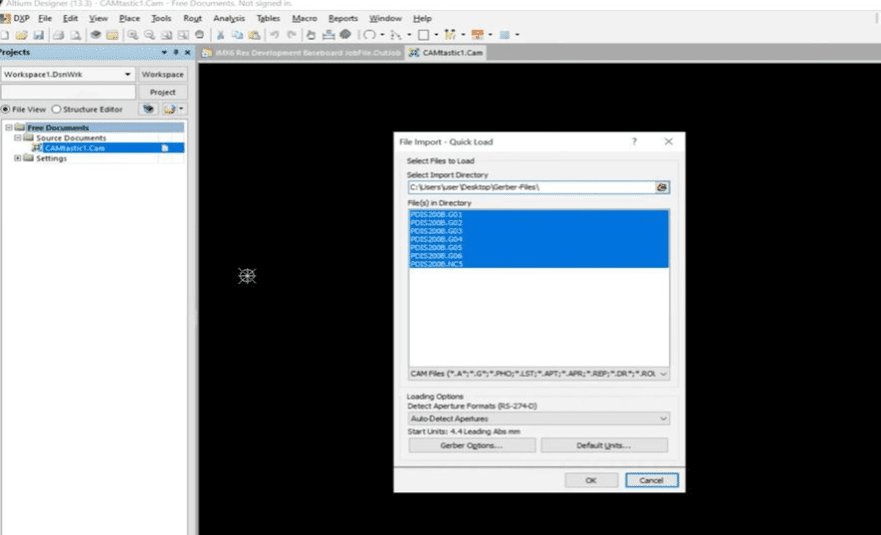Click the Gerber Options button
Screen dimensions: 881x535
(472, 445)
